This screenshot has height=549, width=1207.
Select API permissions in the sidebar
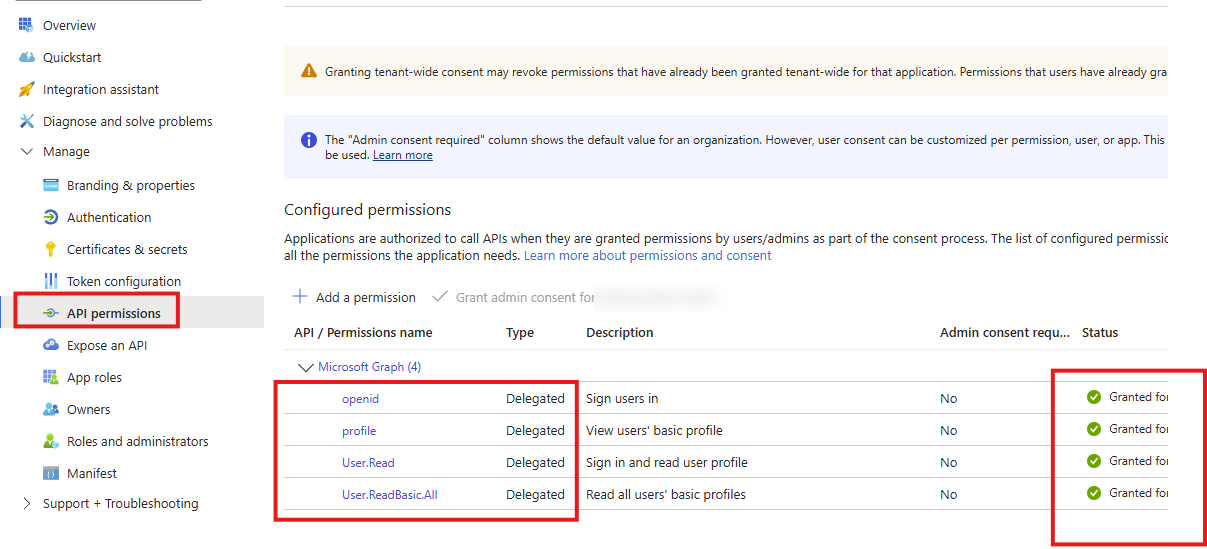114,313
